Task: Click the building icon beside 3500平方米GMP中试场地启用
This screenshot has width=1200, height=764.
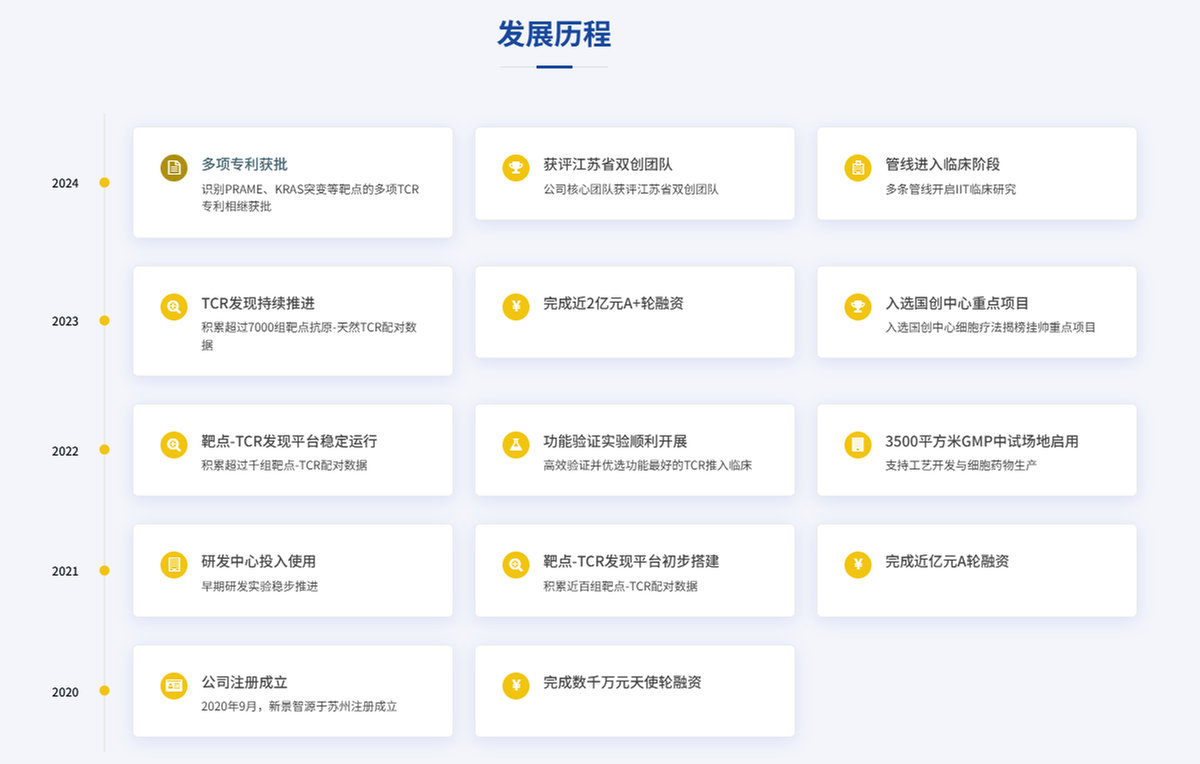Action: click(858, 445)
